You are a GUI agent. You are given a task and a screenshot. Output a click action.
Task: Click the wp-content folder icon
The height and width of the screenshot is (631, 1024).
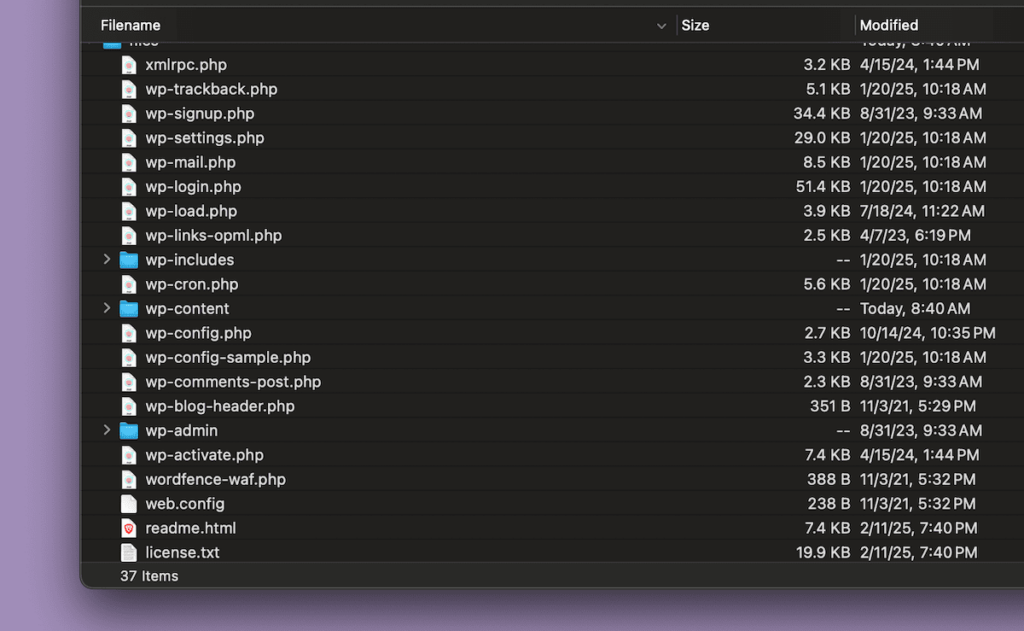128,309
